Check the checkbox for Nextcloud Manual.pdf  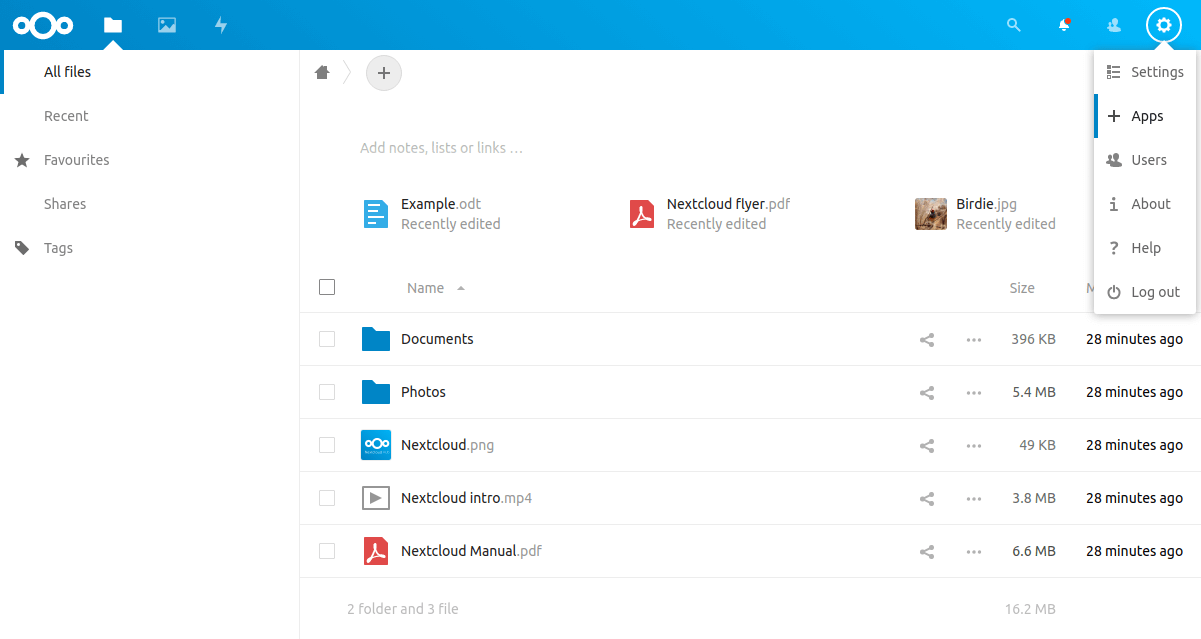click(327, 551)
